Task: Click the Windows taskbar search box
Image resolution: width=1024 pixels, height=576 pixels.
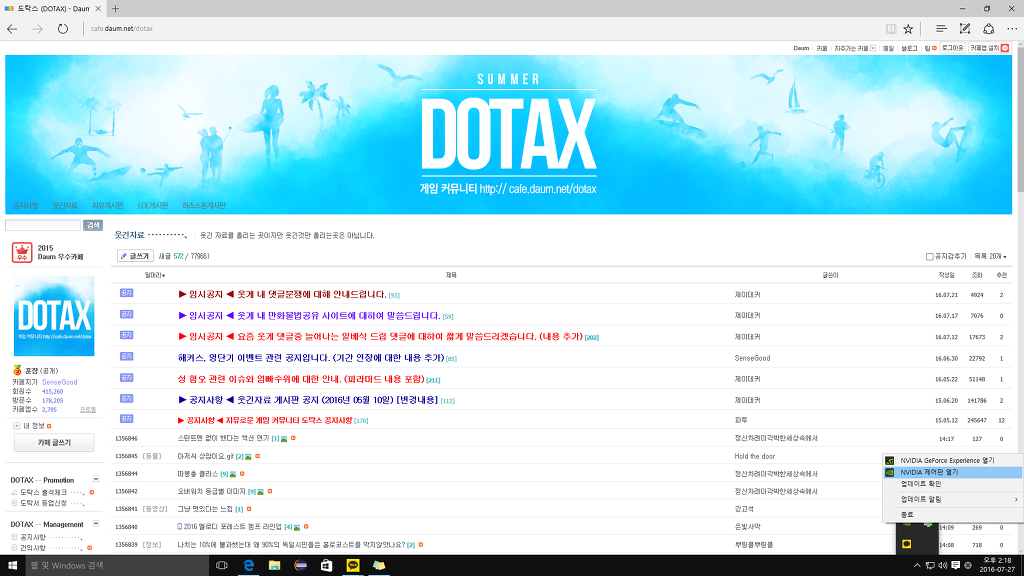Action: 118,566
